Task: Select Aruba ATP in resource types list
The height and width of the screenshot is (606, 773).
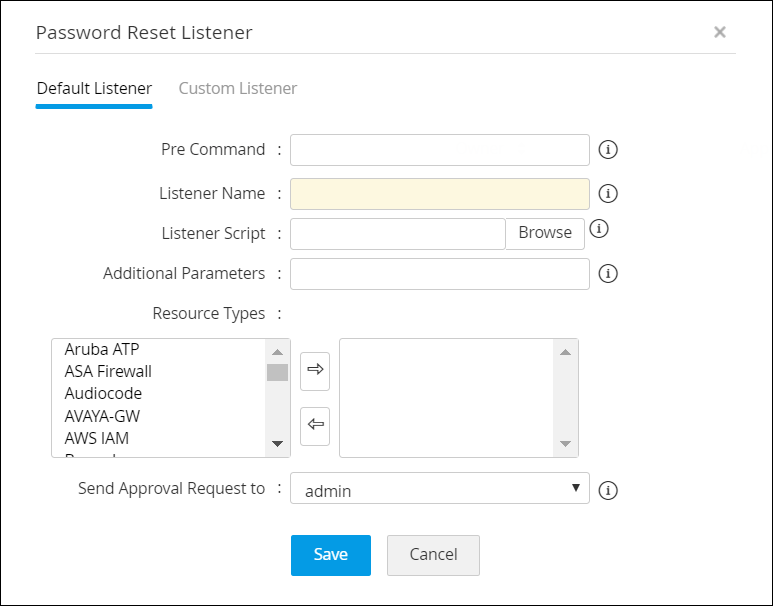Action: (102, 349)
